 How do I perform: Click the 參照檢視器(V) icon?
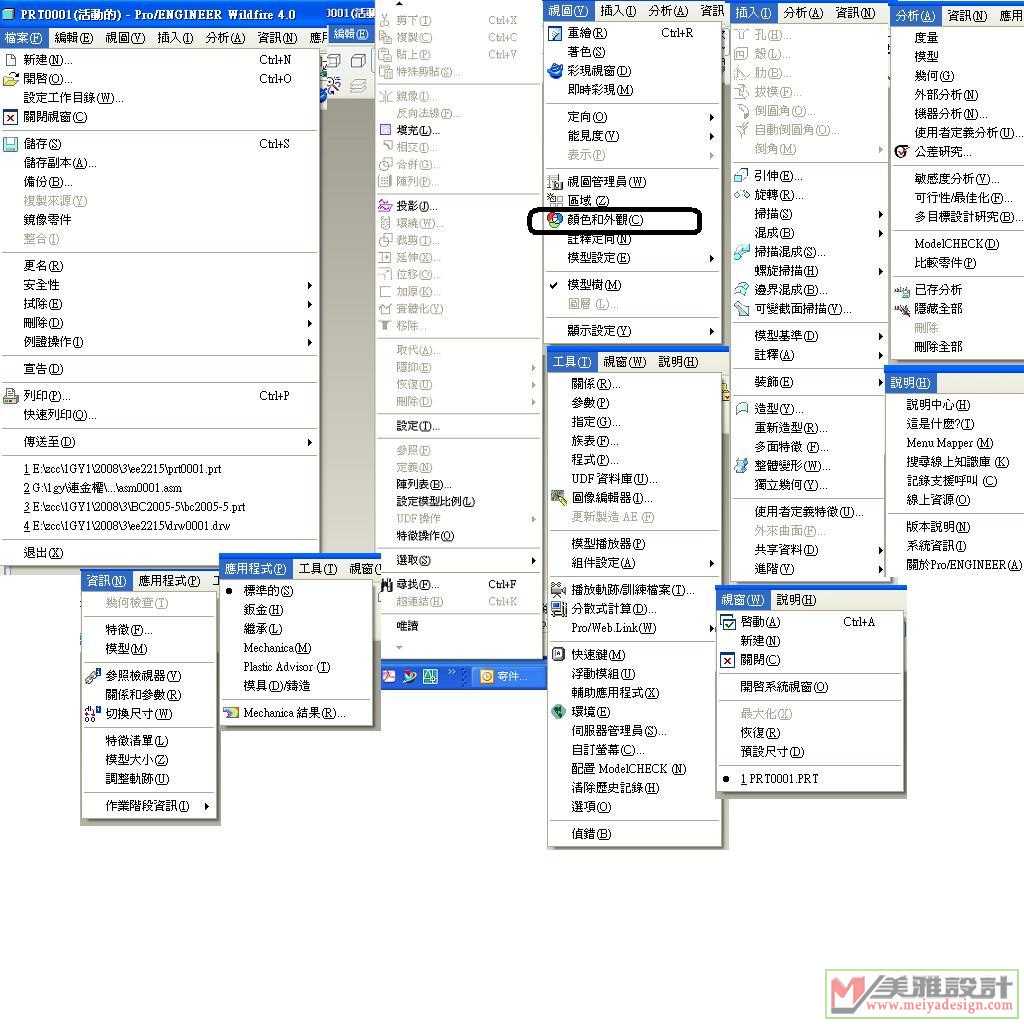click(x=93, y=676)
